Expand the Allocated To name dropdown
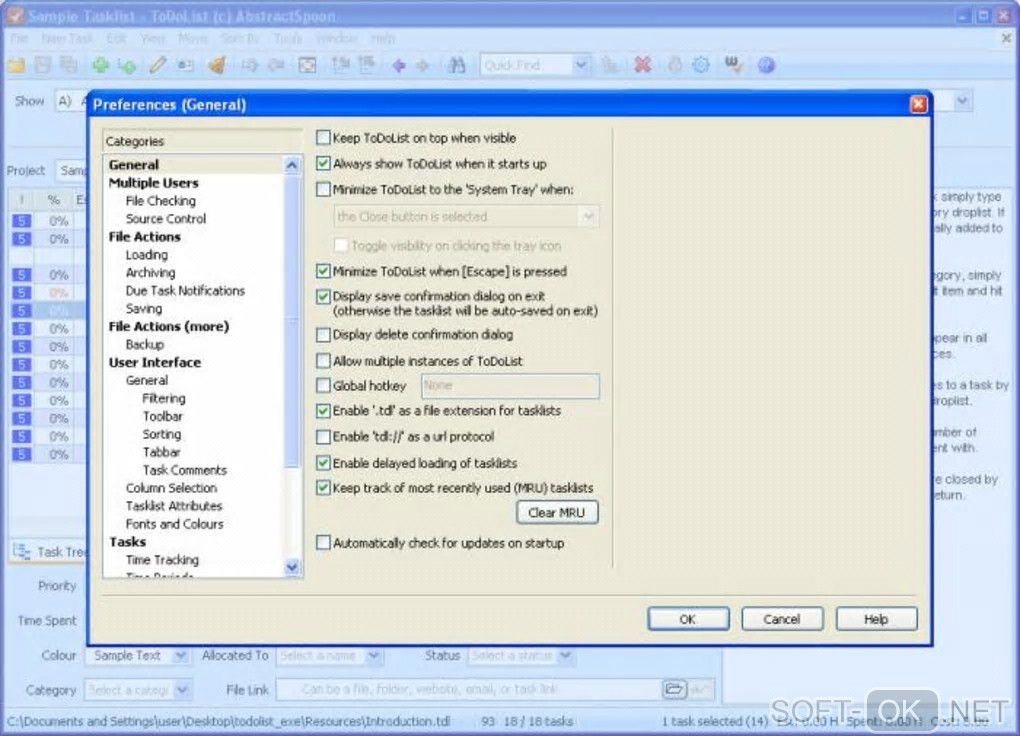This screenshot has width=1020, height=736. click(373, 655)
